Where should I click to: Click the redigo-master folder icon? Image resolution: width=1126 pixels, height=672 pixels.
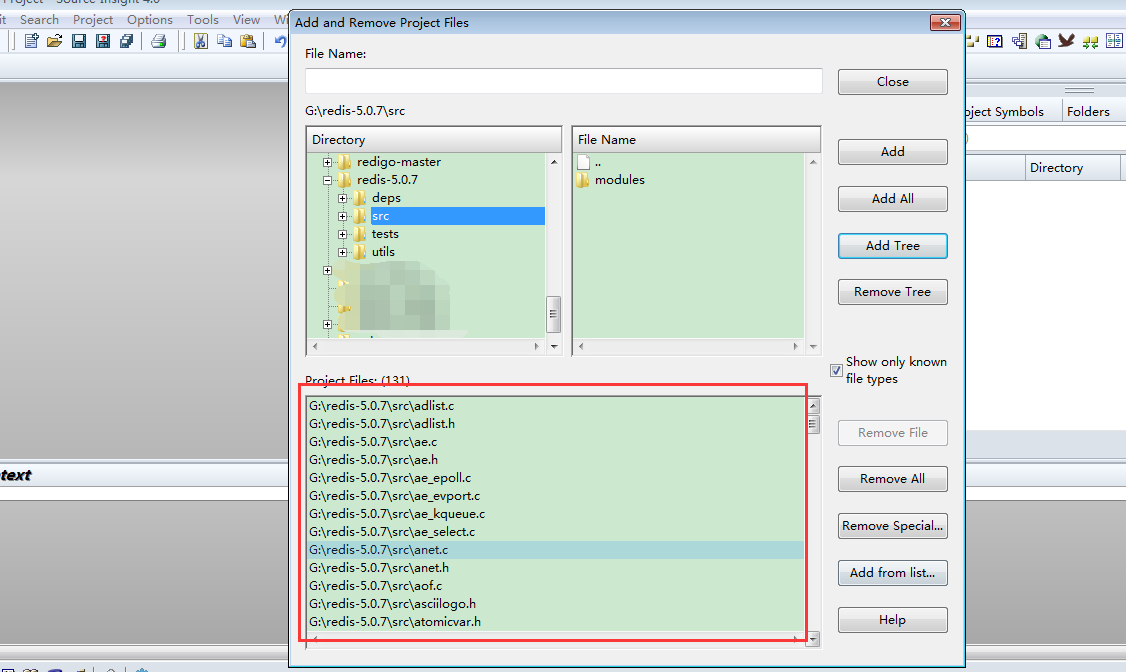[345, 162]
